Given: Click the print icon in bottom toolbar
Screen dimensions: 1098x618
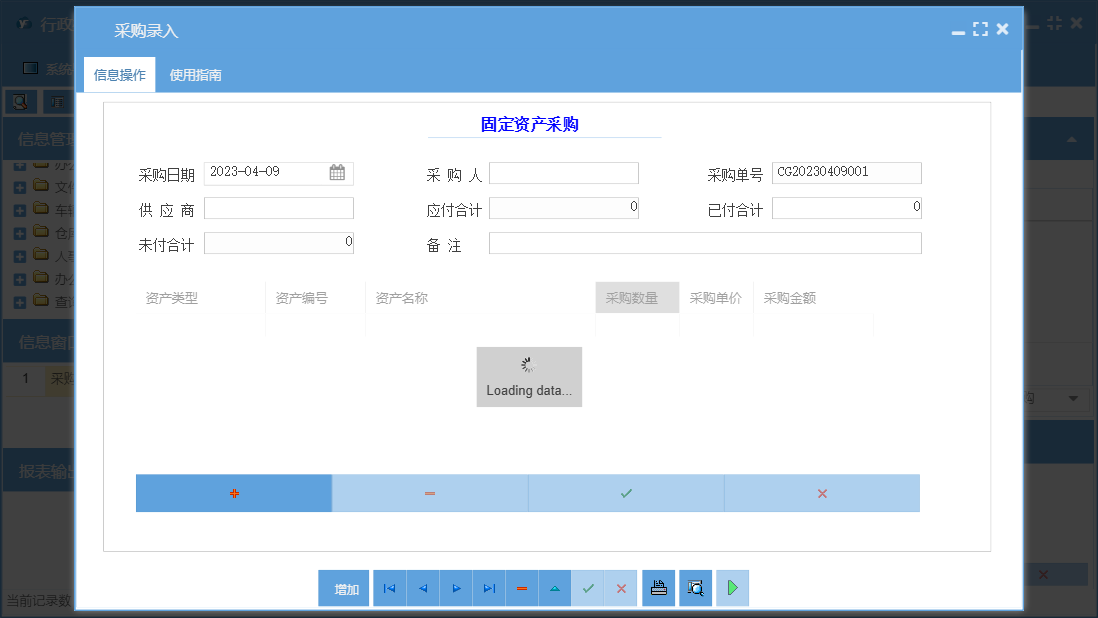Looking at the screenshot, I should point(658,588).
